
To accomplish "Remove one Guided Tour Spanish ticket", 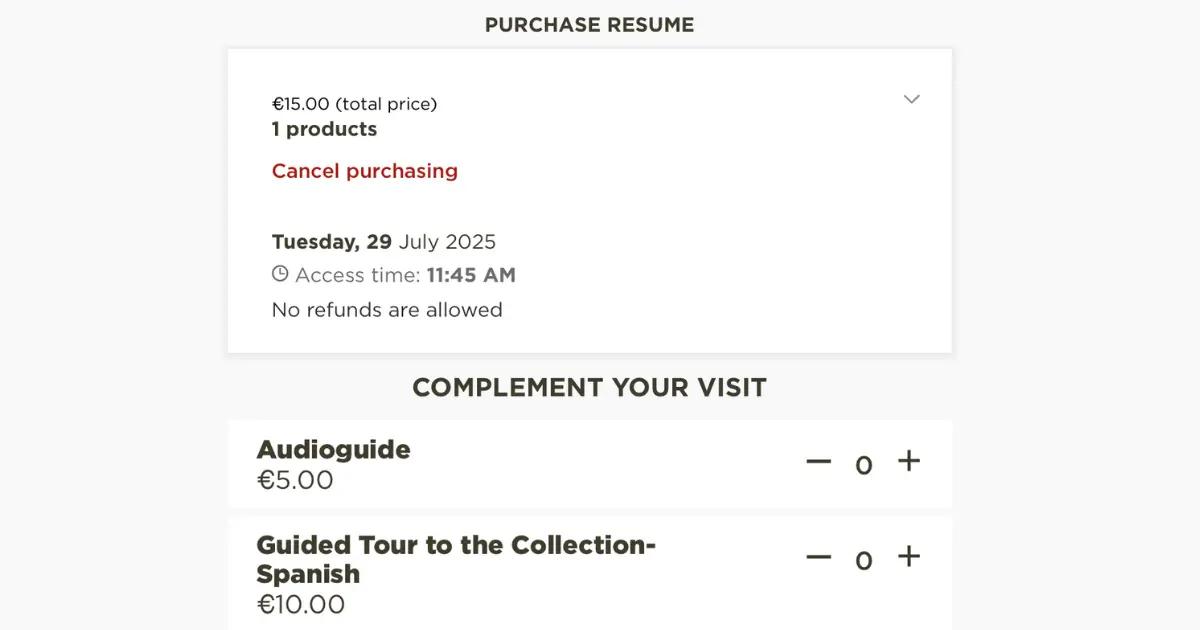I will click(x=819, y=557).
